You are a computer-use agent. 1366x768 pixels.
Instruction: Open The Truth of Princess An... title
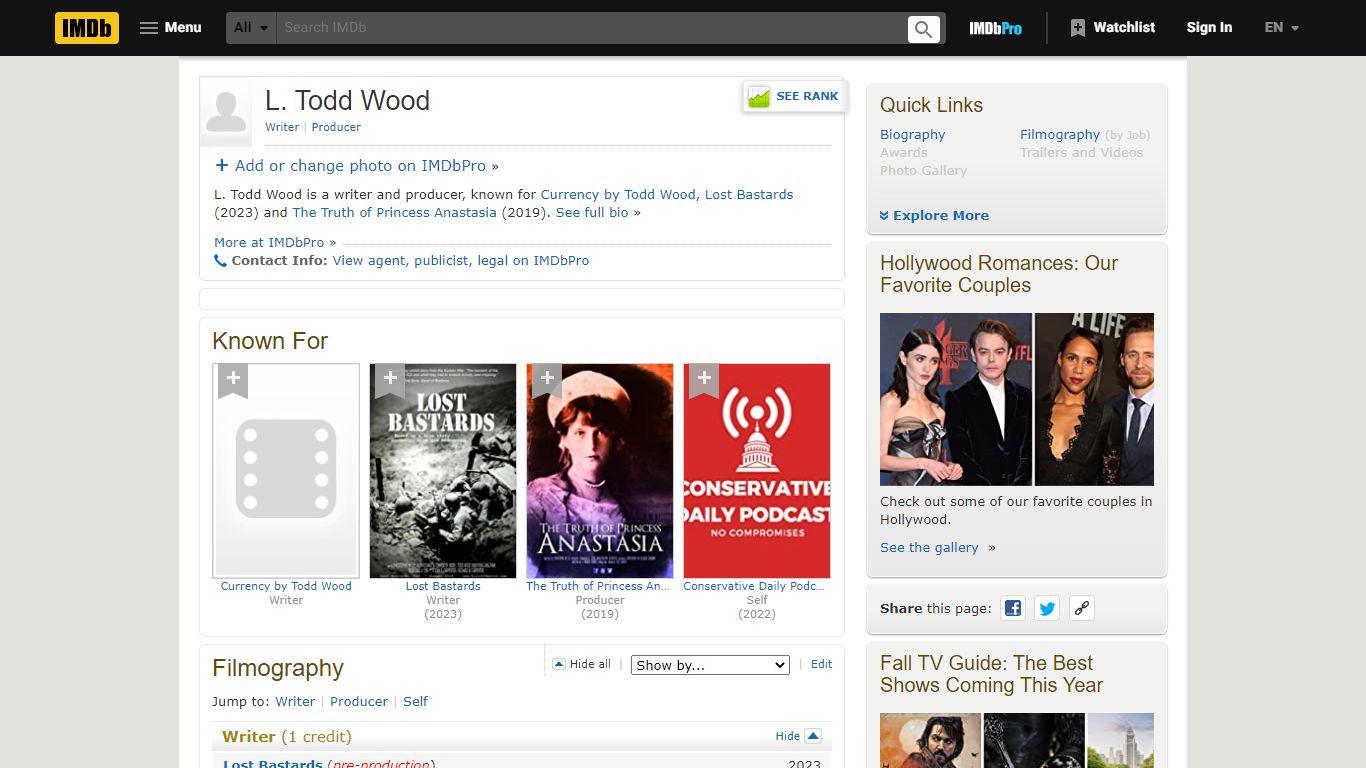[x=599, y=586]
